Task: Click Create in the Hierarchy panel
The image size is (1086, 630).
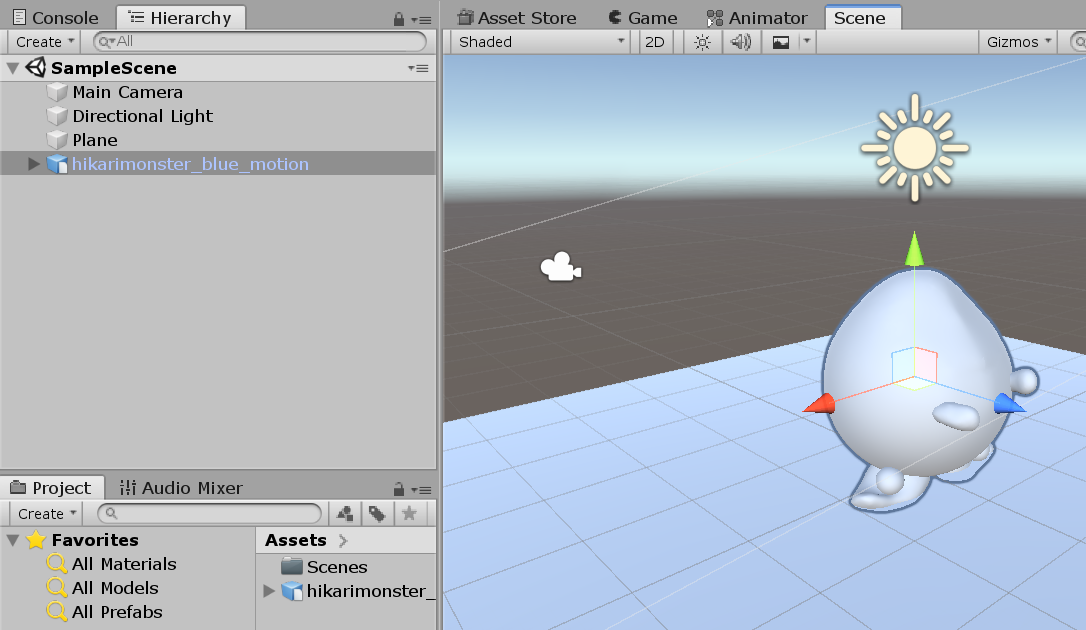Action: click(43, 41)
